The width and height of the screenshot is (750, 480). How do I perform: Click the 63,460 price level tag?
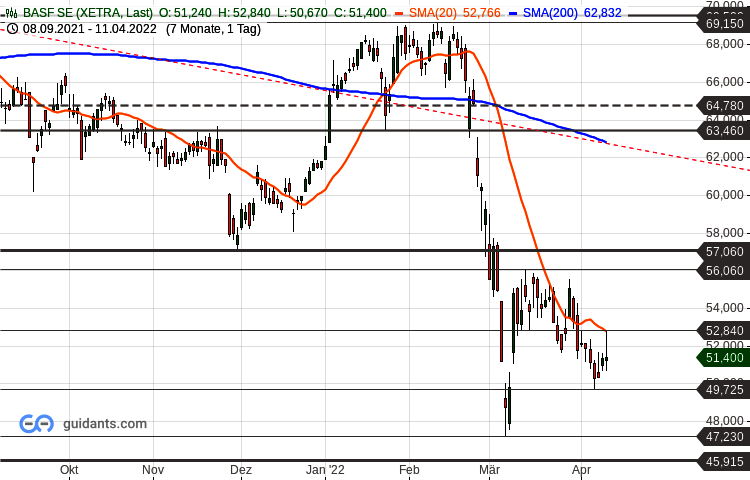click(x=724, y=130)
